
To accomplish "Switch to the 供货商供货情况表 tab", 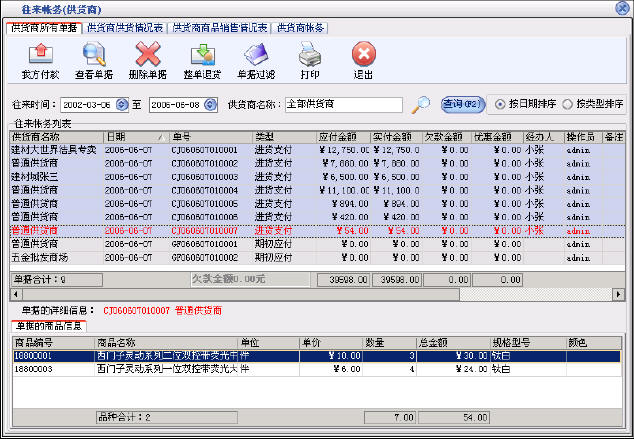I will pyautogui.click(x=127, y=27).
